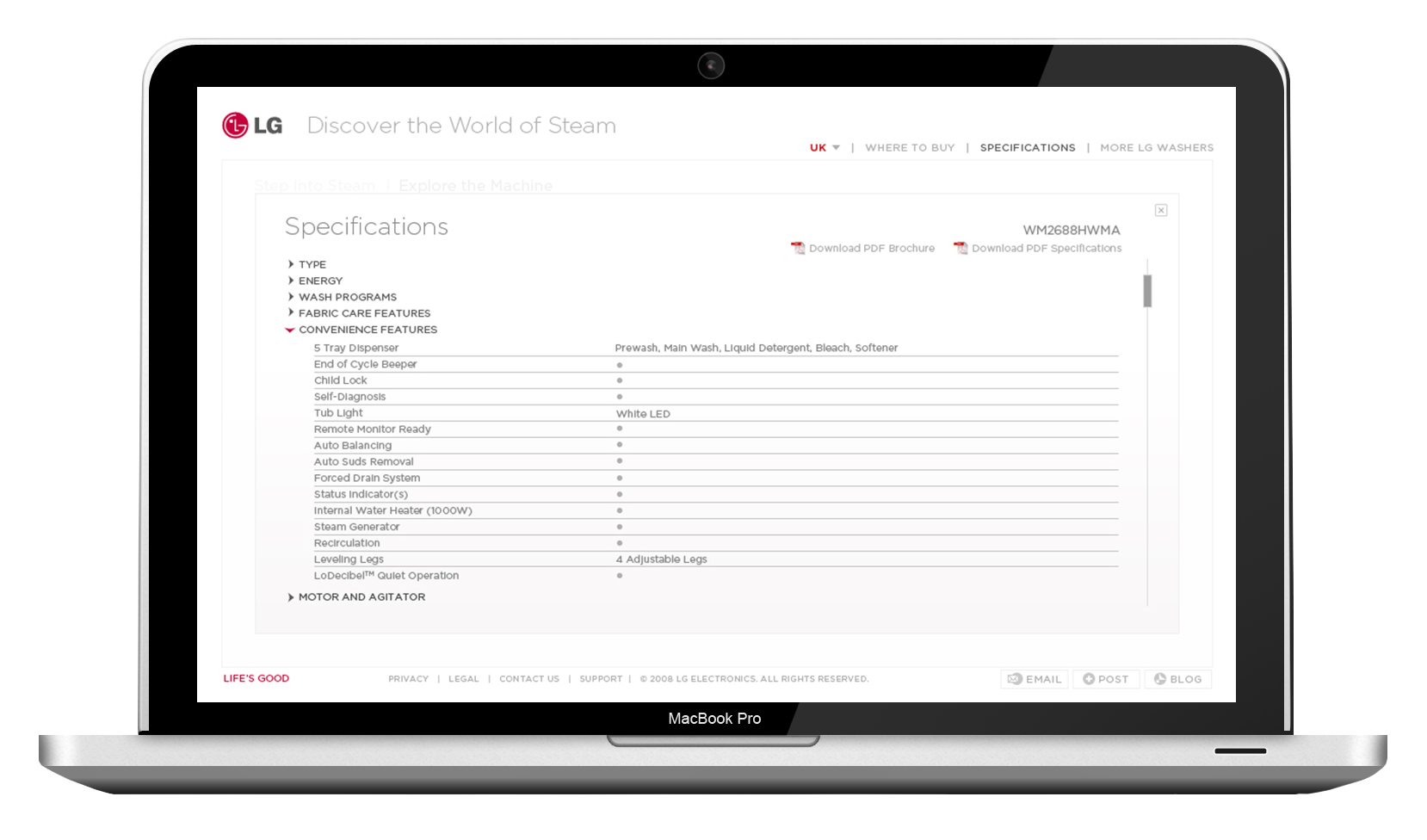Click the Recirculation row label

[x=347, y=543]
